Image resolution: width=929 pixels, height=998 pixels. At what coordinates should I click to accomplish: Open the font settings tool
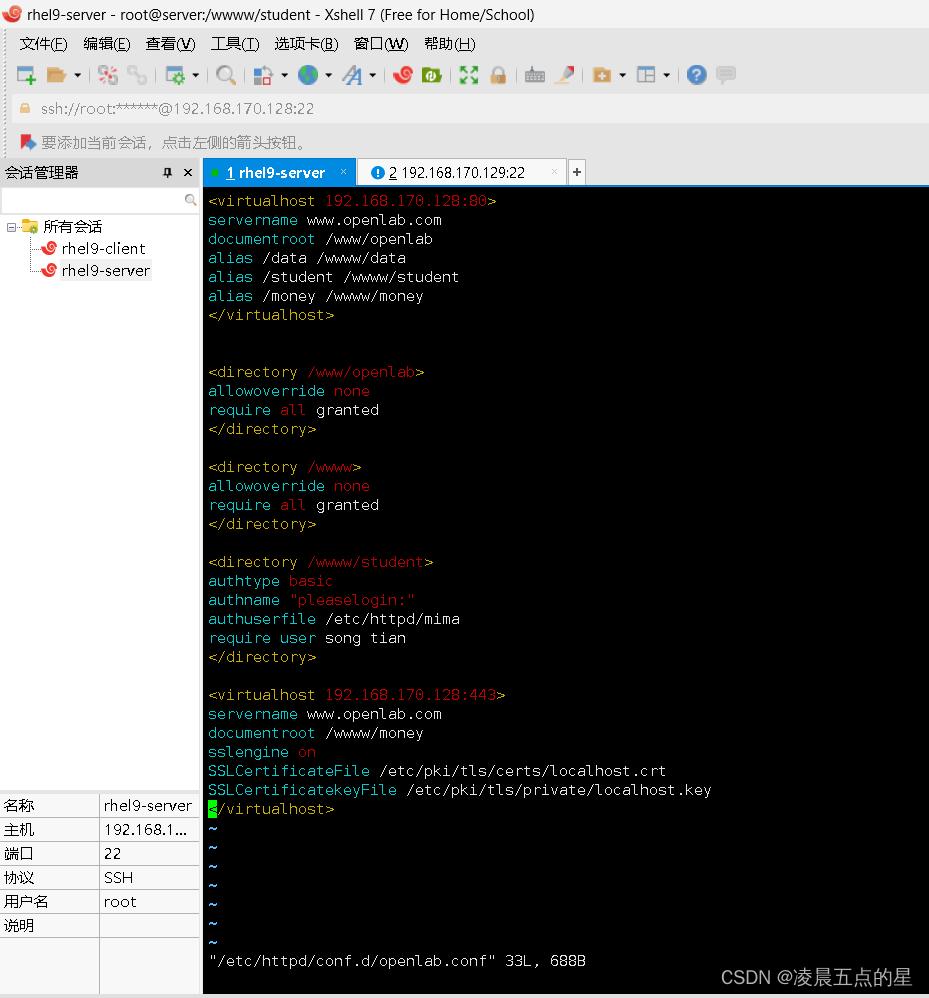[354, 75]
